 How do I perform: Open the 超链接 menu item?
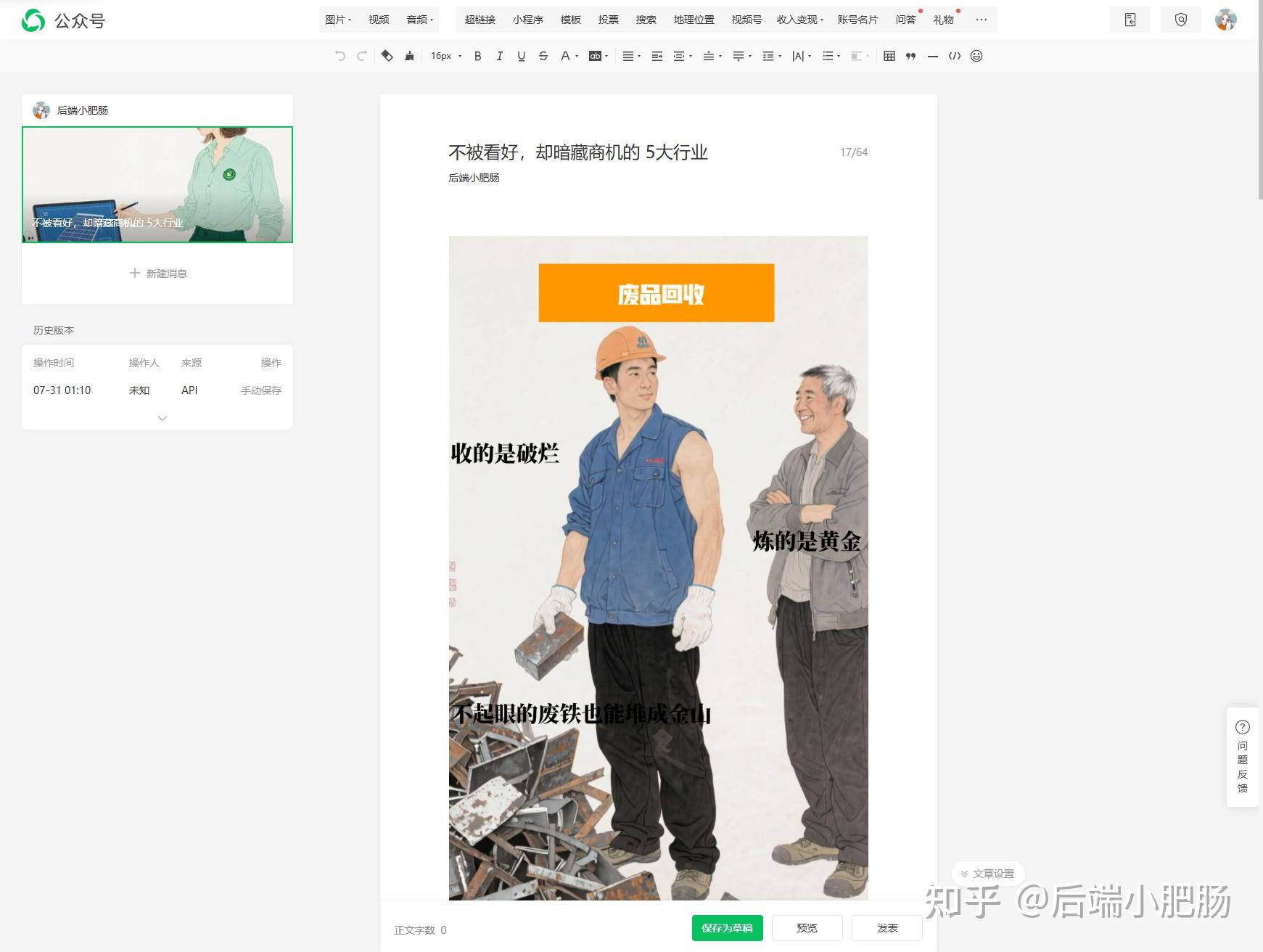pyautogui.click(x=480, y=20)
